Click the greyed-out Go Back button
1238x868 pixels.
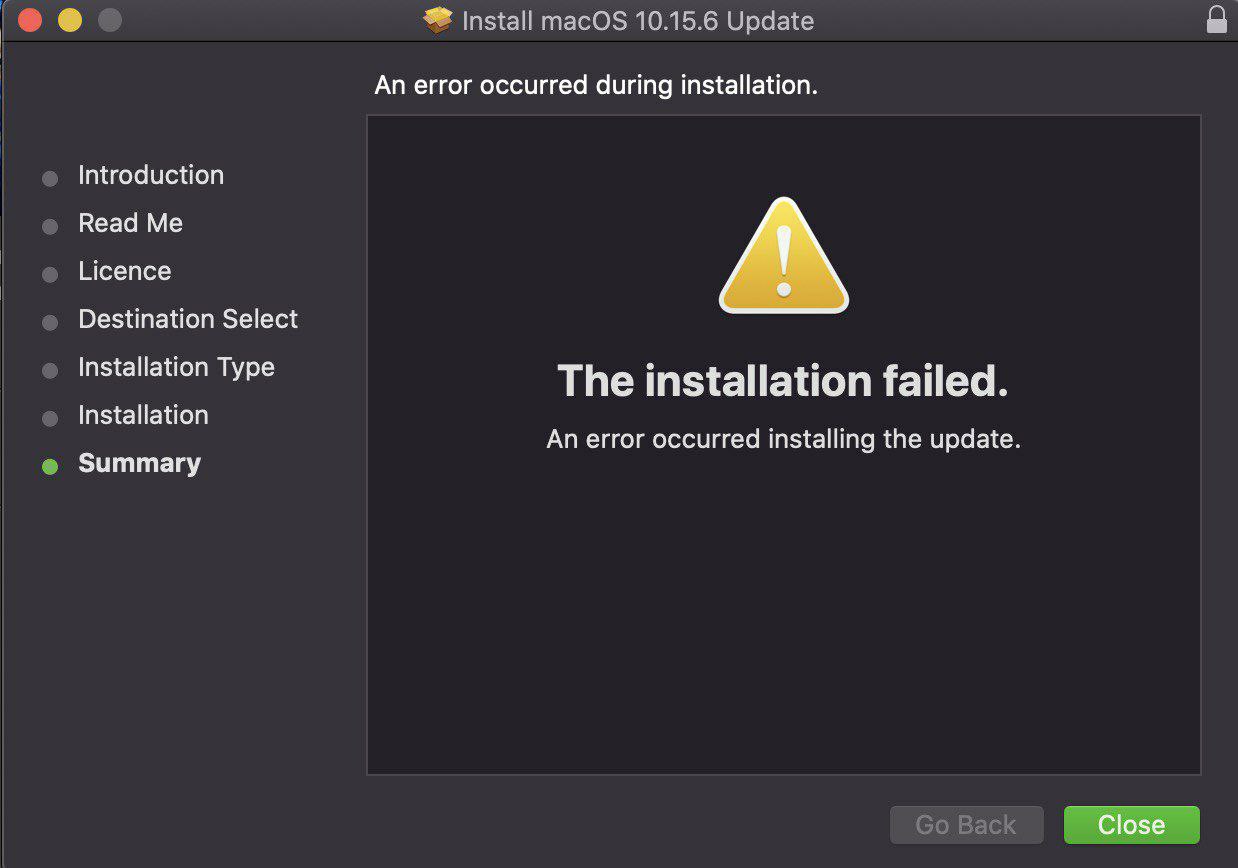(x=966, y=825)
